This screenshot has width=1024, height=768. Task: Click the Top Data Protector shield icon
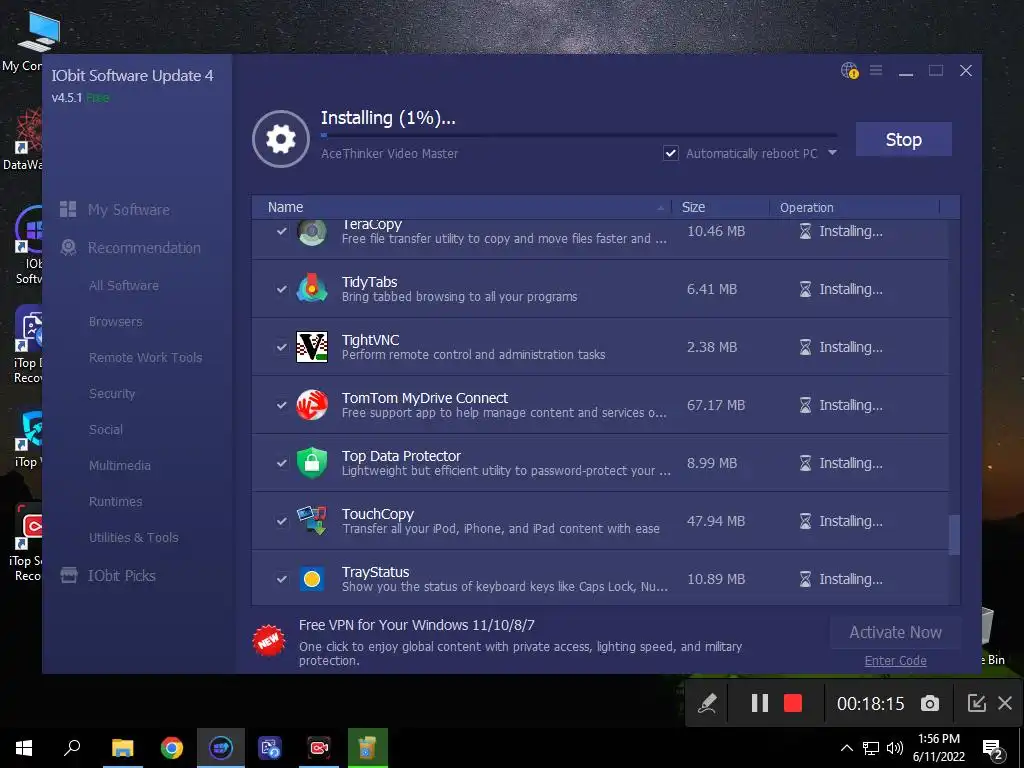[x=312, y=462]
